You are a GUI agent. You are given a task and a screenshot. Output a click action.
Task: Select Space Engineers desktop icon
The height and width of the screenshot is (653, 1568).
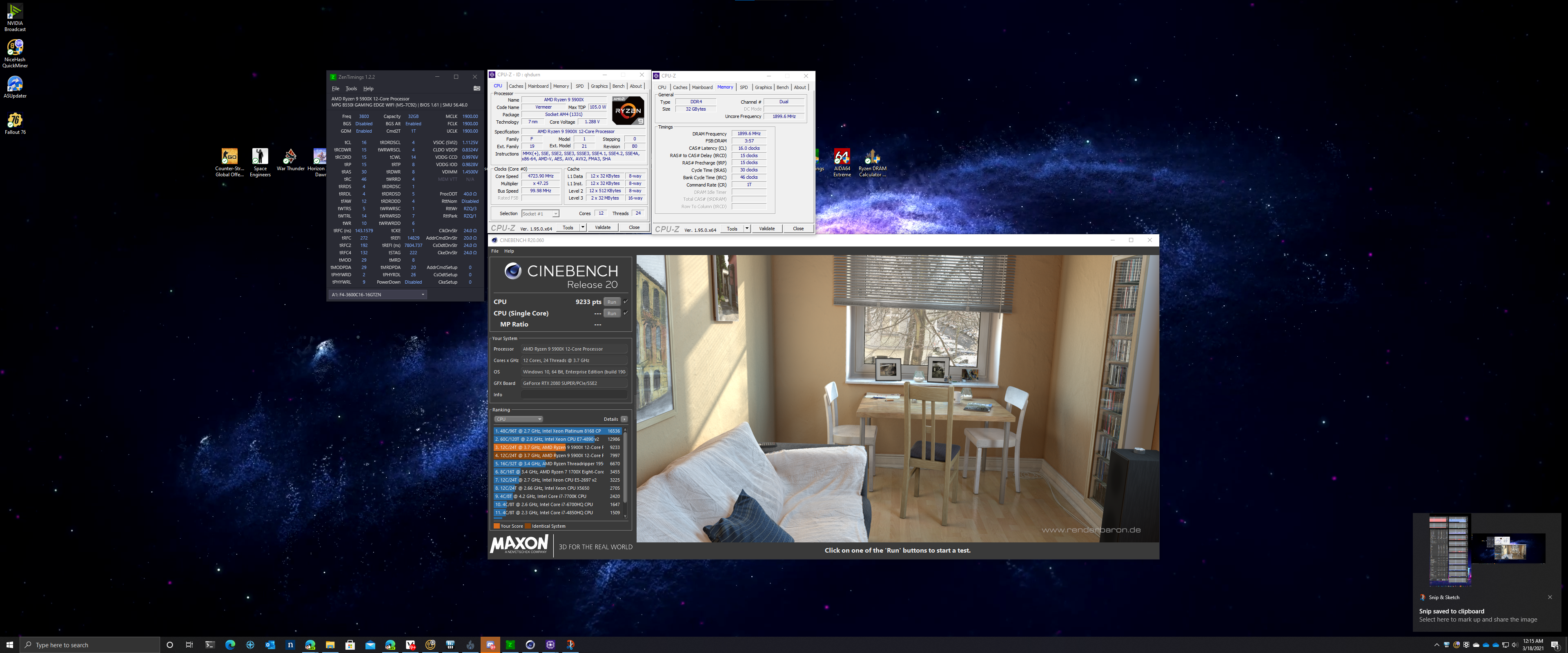click(x=260, y=162)
